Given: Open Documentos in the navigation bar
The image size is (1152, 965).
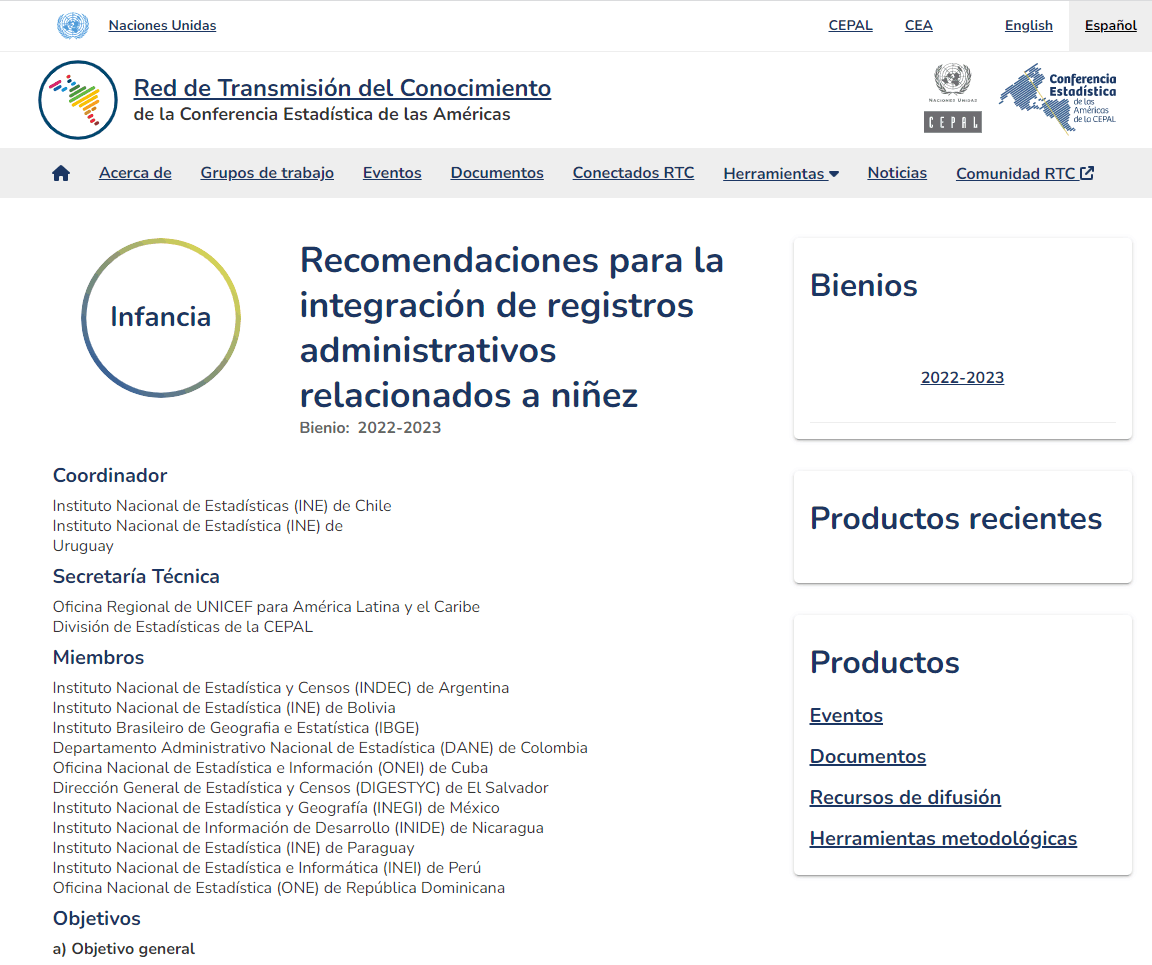Looking at the screenshot, I should pos(497,173).
